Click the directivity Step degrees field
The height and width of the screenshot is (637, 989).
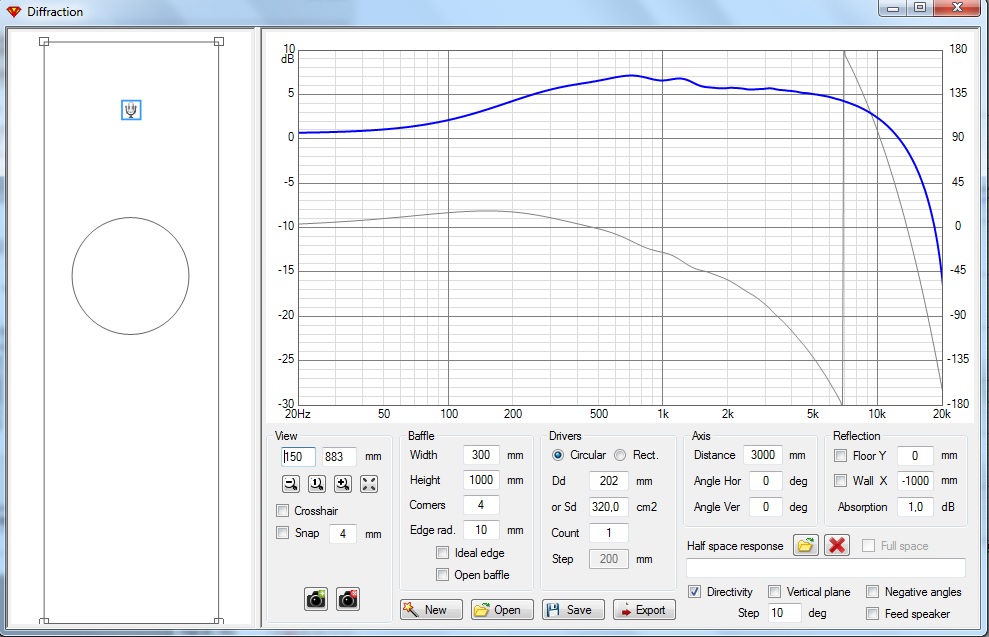784,613
